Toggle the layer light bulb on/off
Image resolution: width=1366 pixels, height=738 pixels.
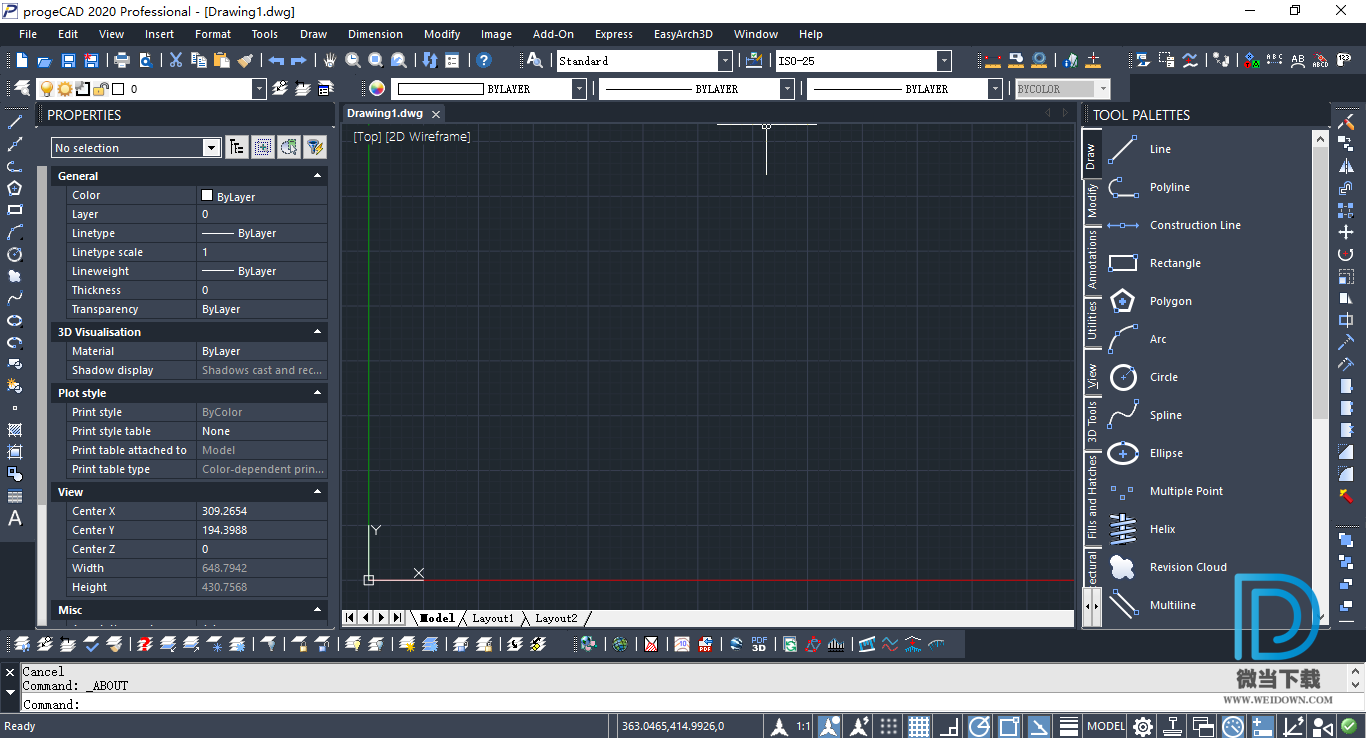[x=46, y=89]
